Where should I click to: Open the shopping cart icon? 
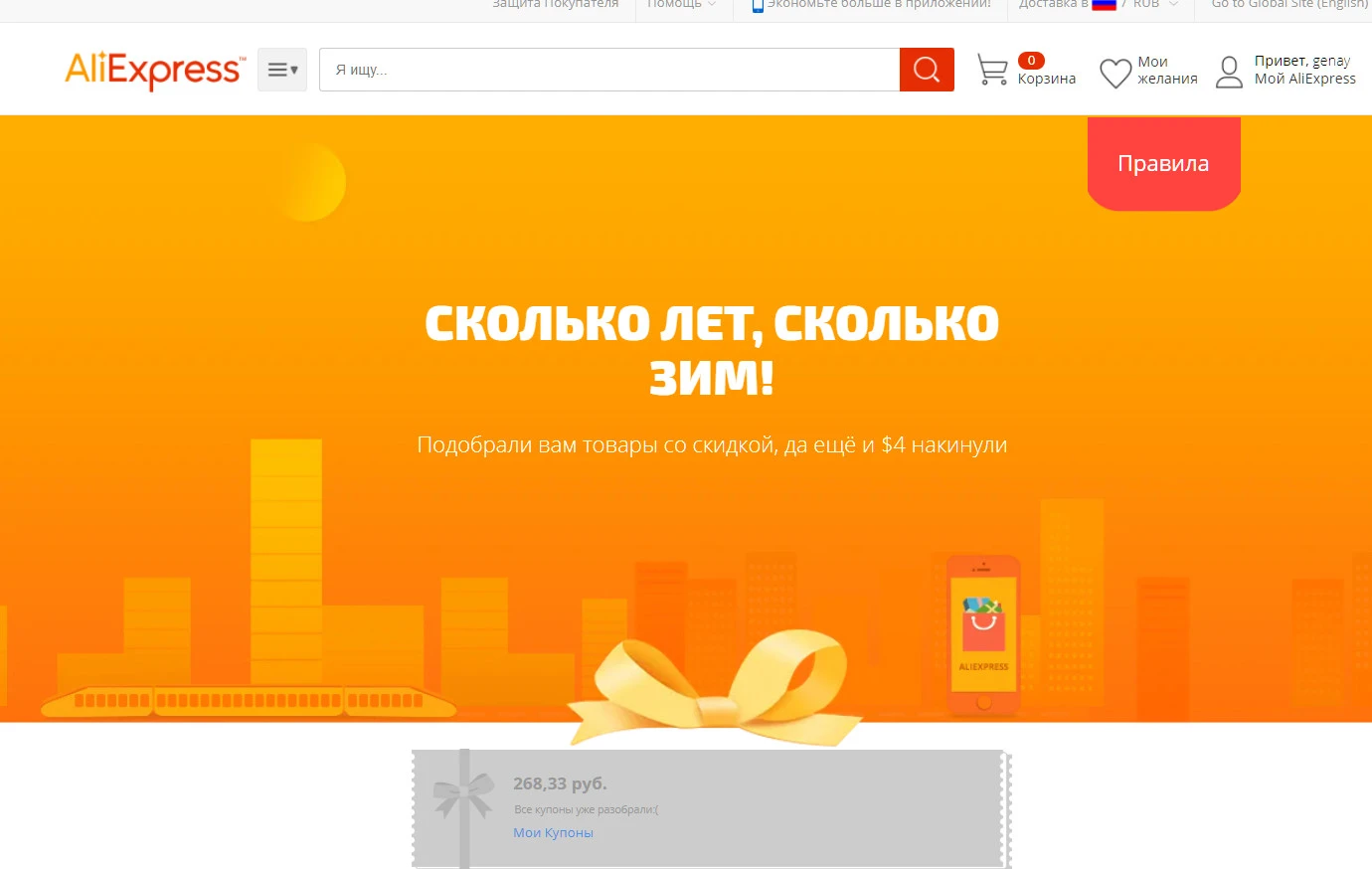click(992, 71)
